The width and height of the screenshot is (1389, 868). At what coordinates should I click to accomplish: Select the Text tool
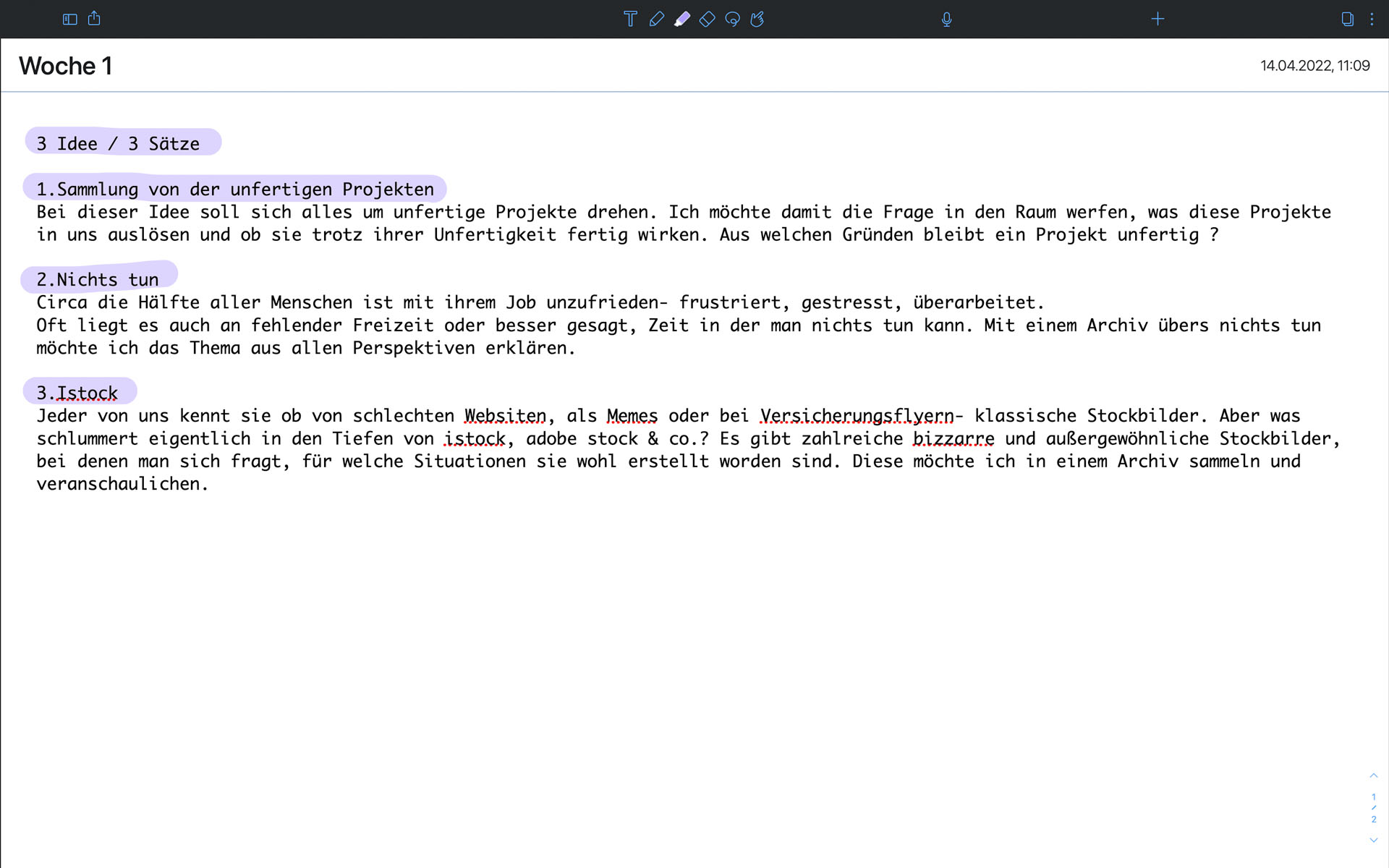[630, 19]
